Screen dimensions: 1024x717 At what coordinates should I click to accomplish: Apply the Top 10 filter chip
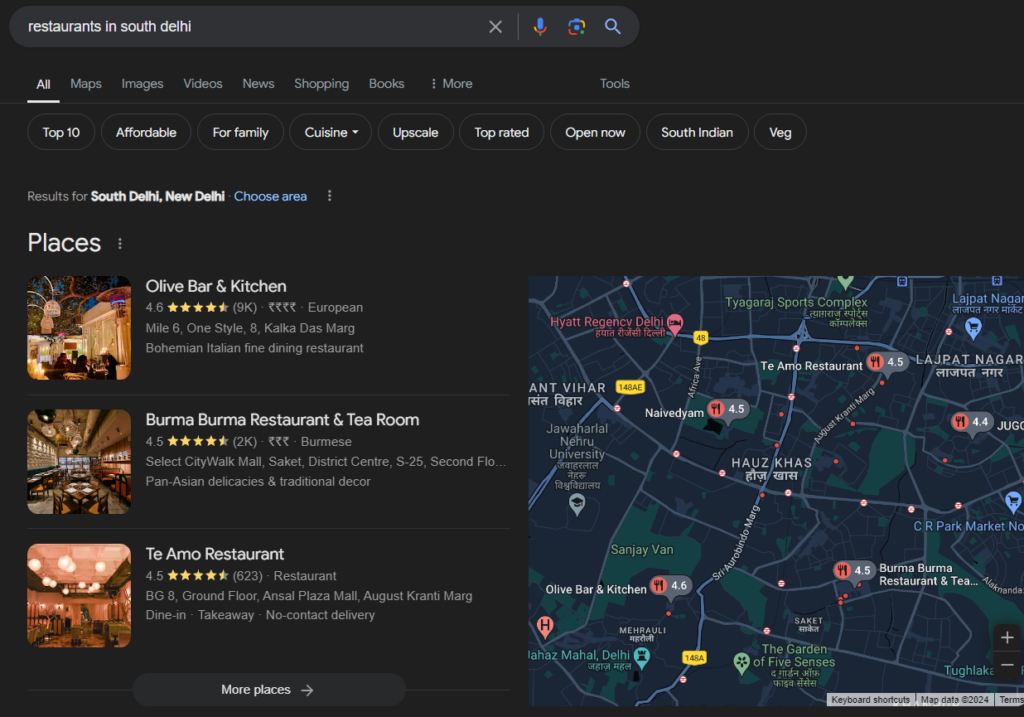[x=61, y=133]
